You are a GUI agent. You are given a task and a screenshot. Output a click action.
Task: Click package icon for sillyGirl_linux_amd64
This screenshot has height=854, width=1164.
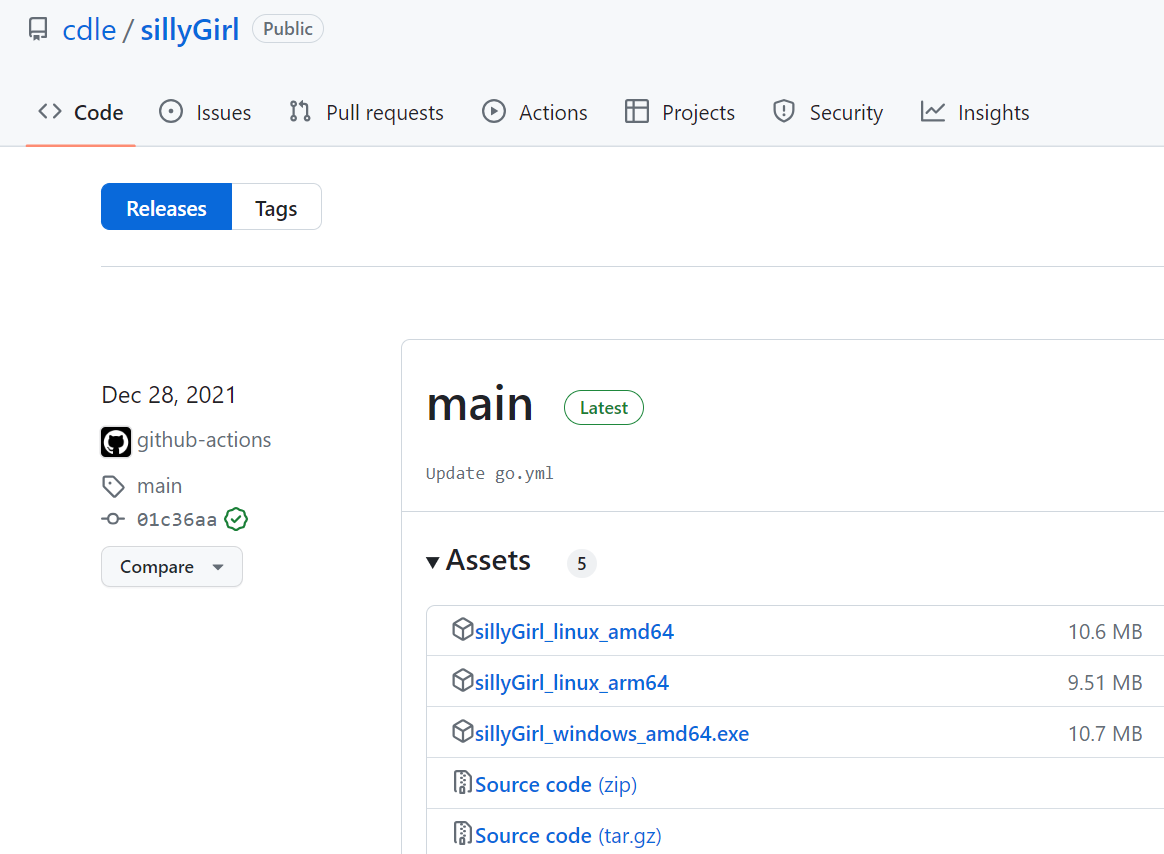tap(462, 629)
